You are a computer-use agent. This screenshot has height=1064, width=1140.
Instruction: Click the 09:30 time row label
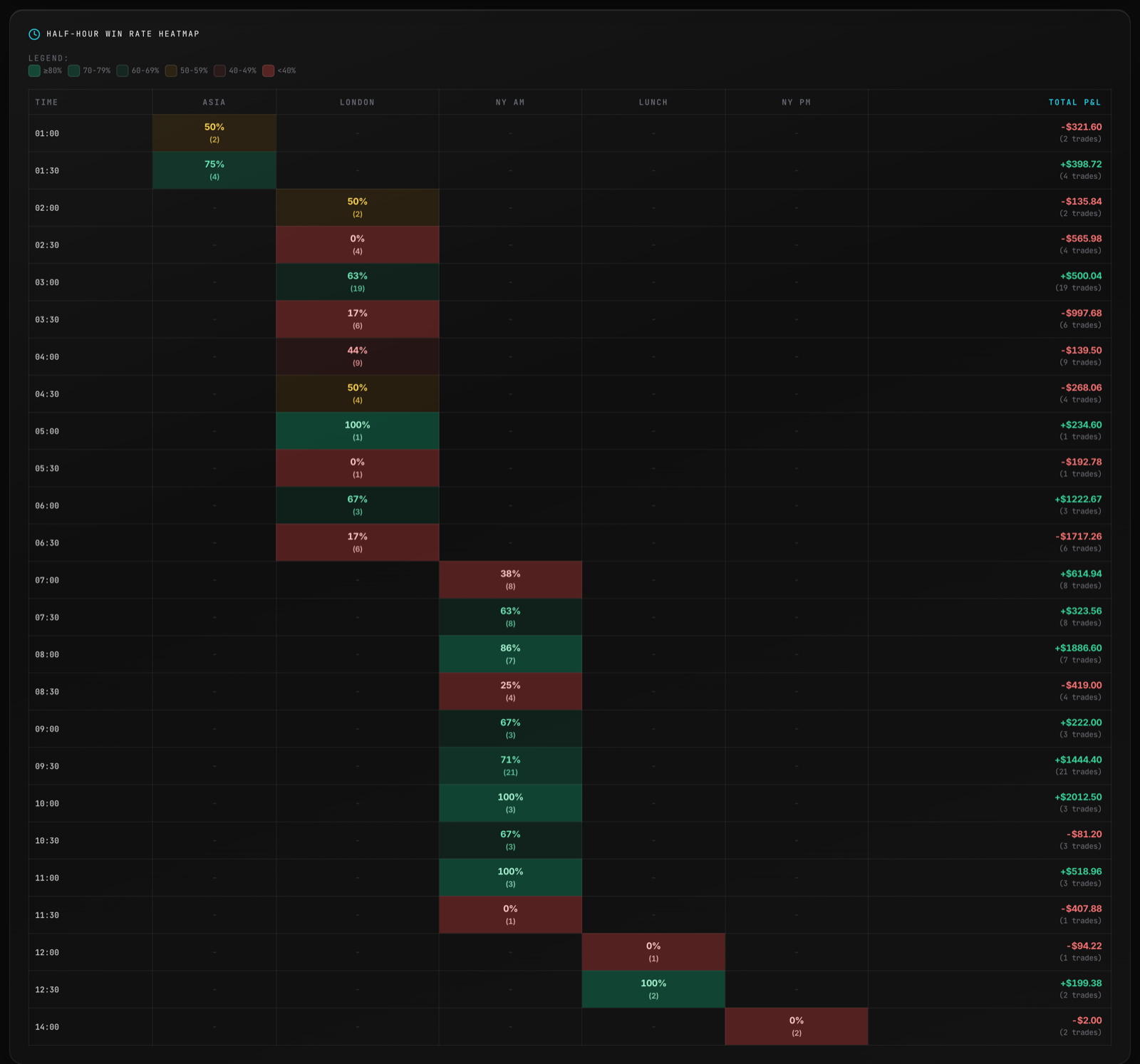pos(47,767)
